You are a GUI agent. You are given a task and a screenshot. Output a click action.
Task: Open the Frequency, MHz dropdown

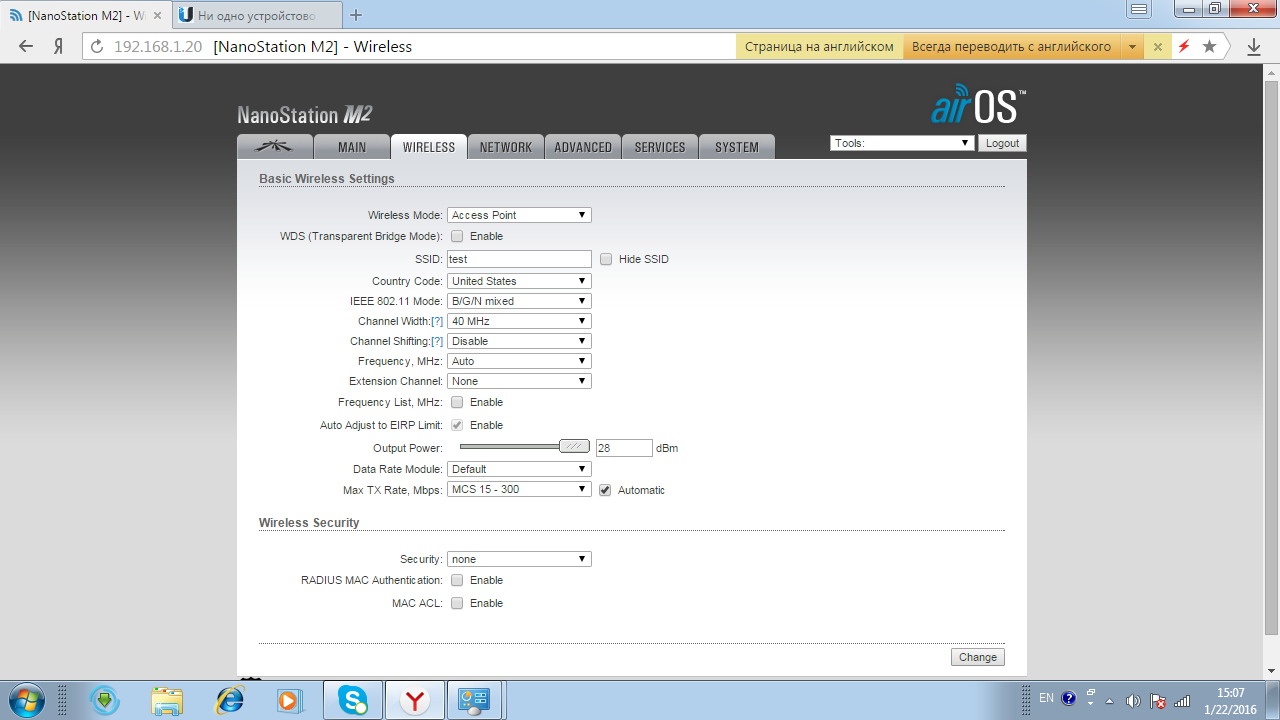519,361
